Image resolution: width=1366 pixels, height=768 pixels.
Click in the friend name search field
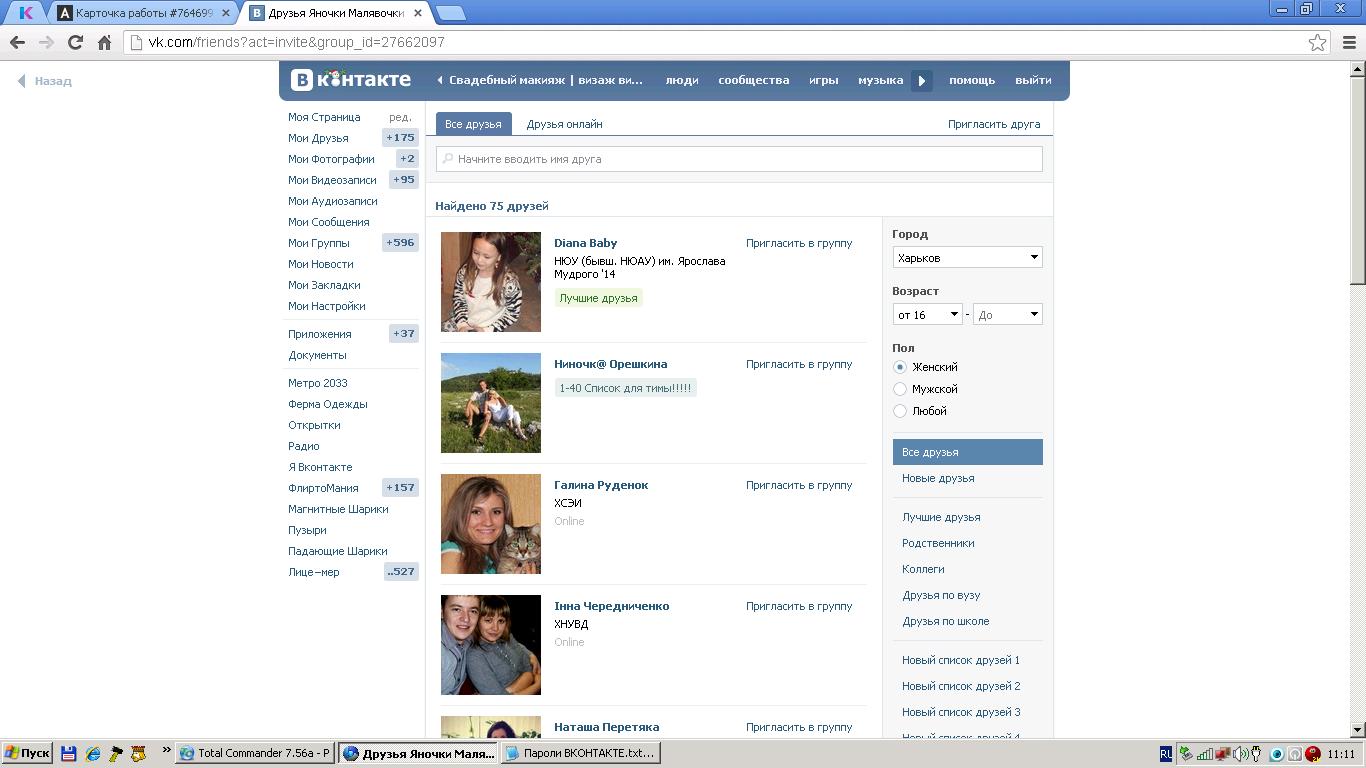[x=739, y=159]
